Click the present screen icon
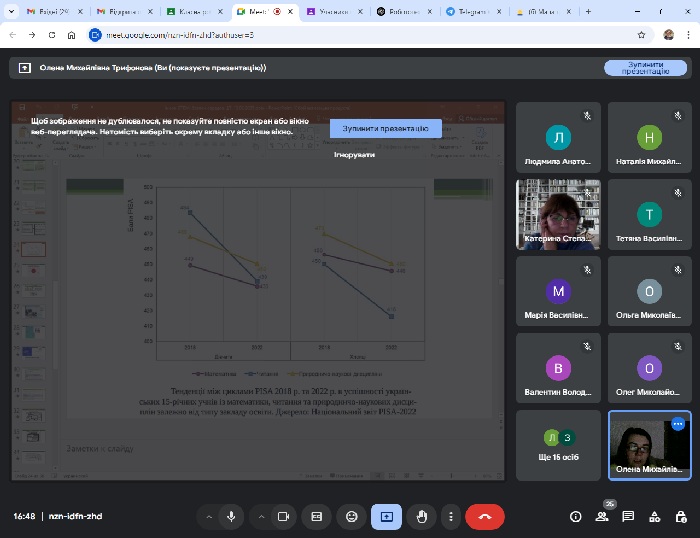The image size is (700, 538). [386, 516]
